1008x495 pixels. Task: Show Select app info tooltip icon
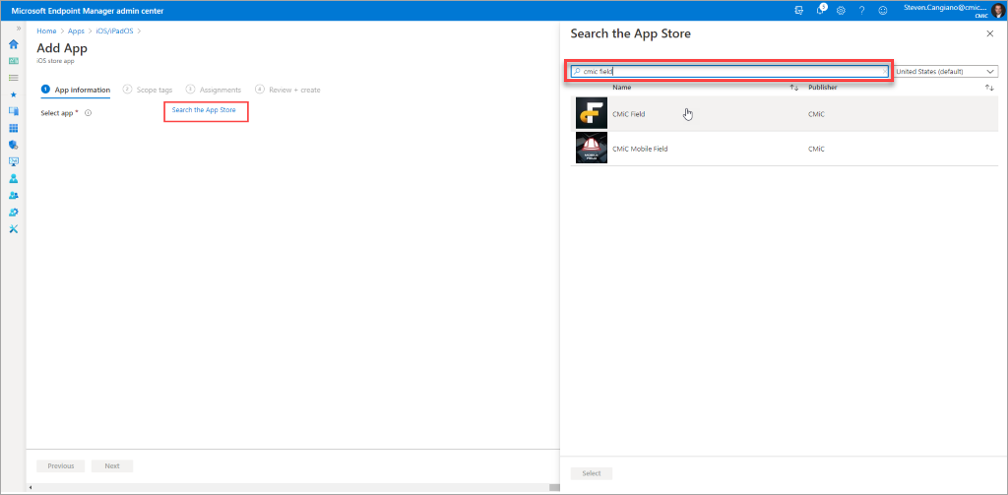[x=88, y=112]
